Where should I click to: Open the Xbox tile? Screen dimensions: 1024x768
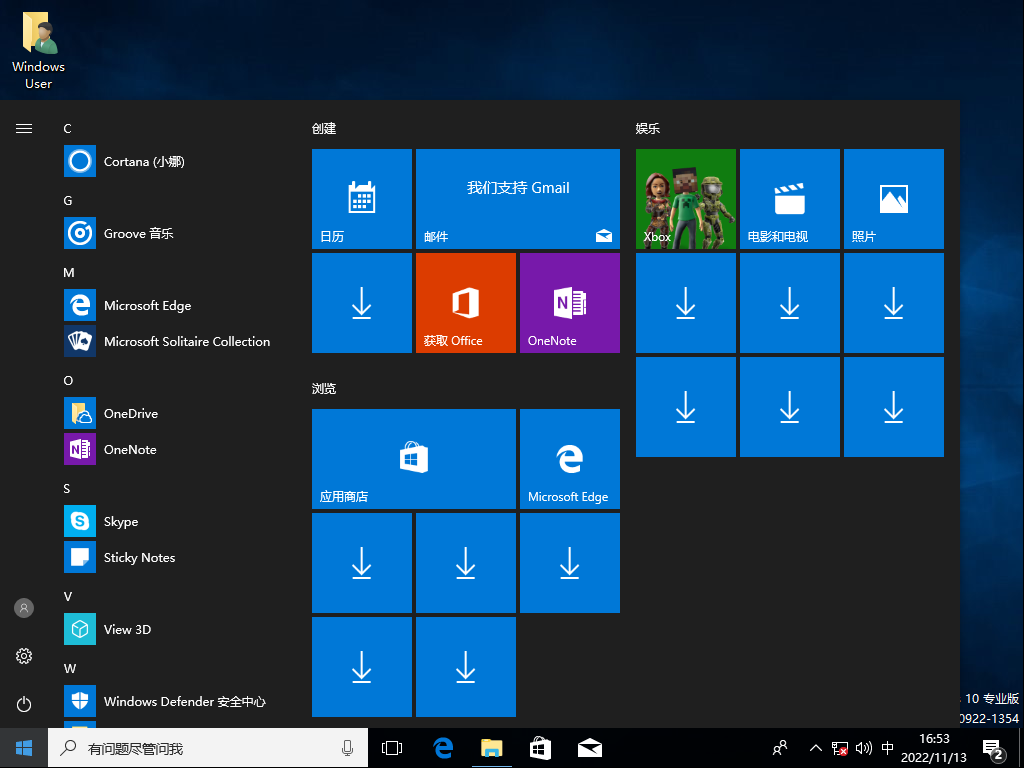click(686, 199)
